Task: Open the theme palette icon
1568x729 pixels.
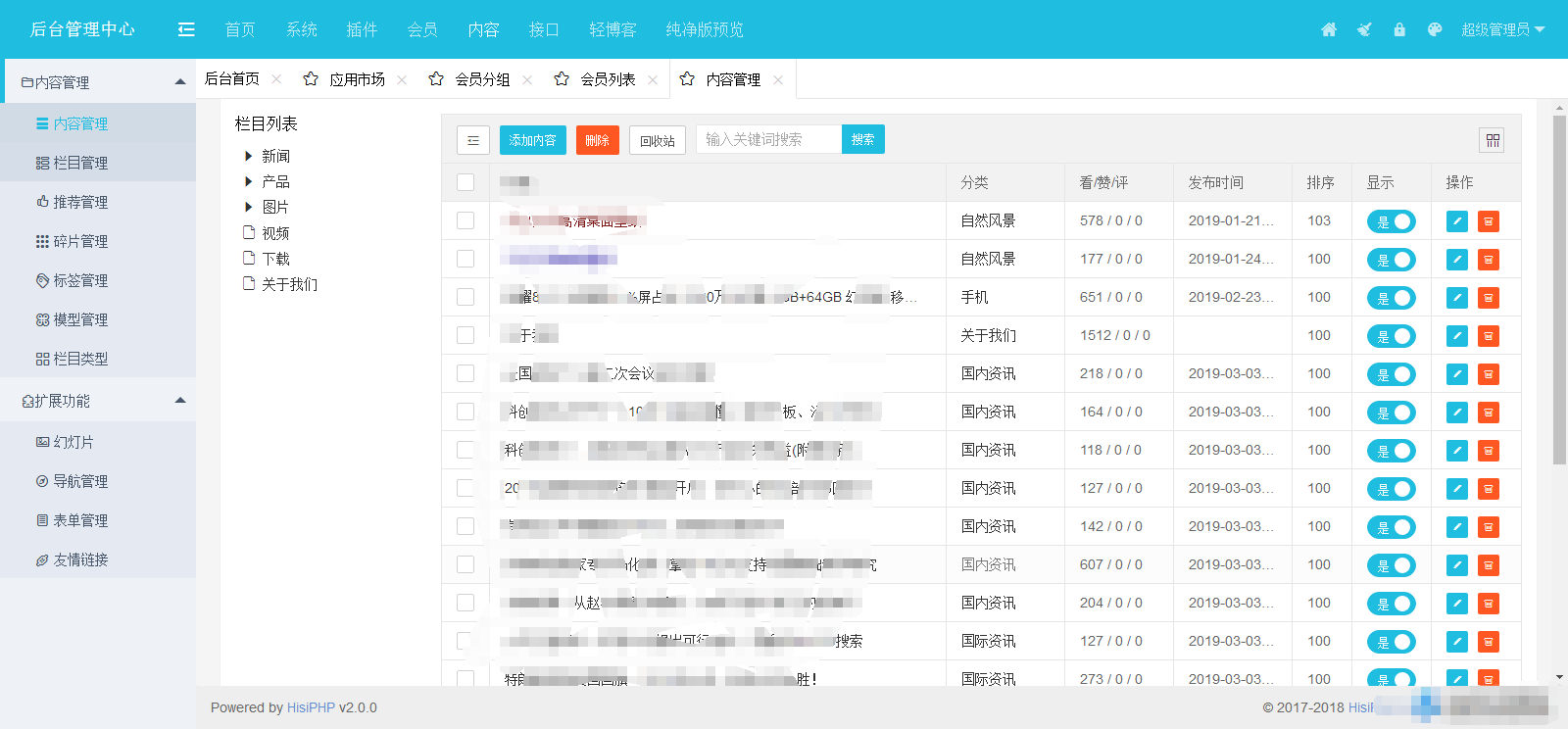Action: tap(1435, 29)
